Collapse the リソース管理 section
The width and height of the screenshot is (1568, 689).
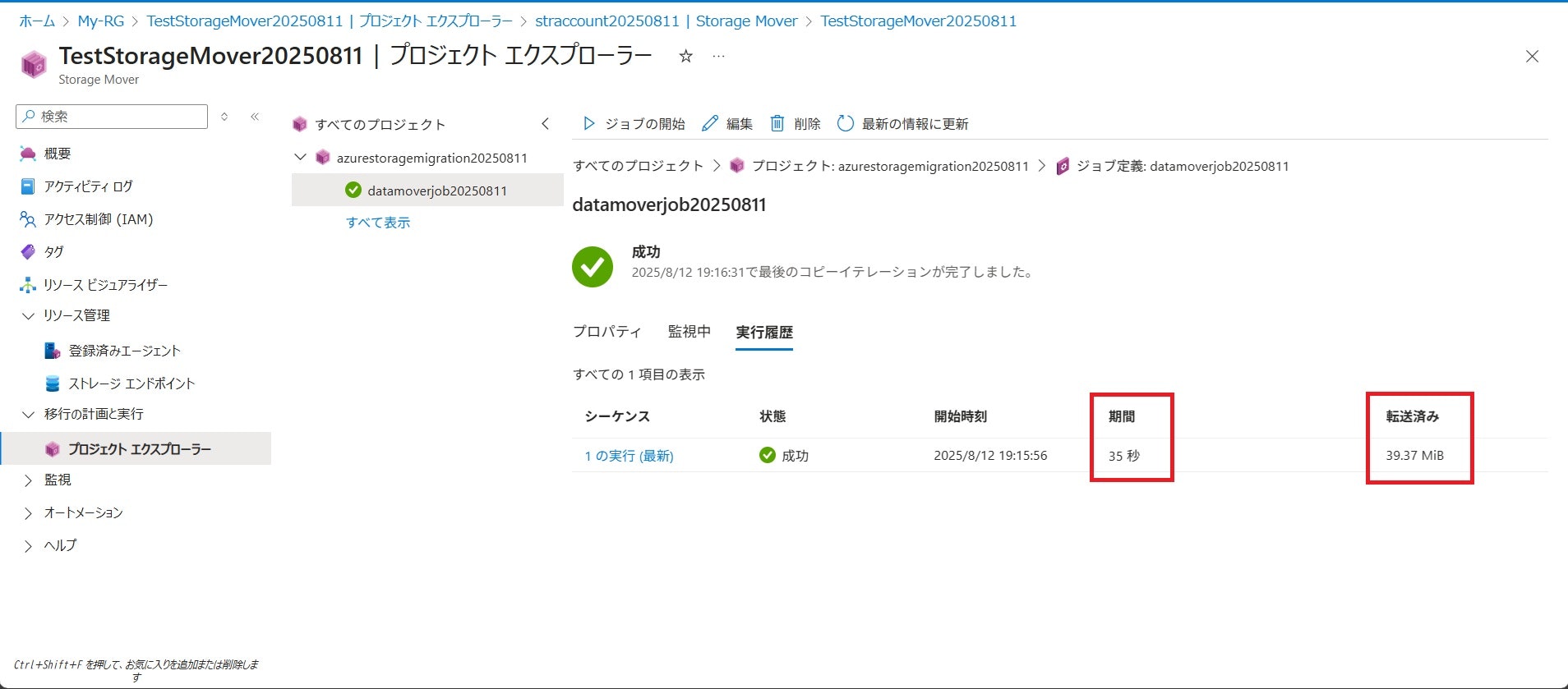coord(28,315)
